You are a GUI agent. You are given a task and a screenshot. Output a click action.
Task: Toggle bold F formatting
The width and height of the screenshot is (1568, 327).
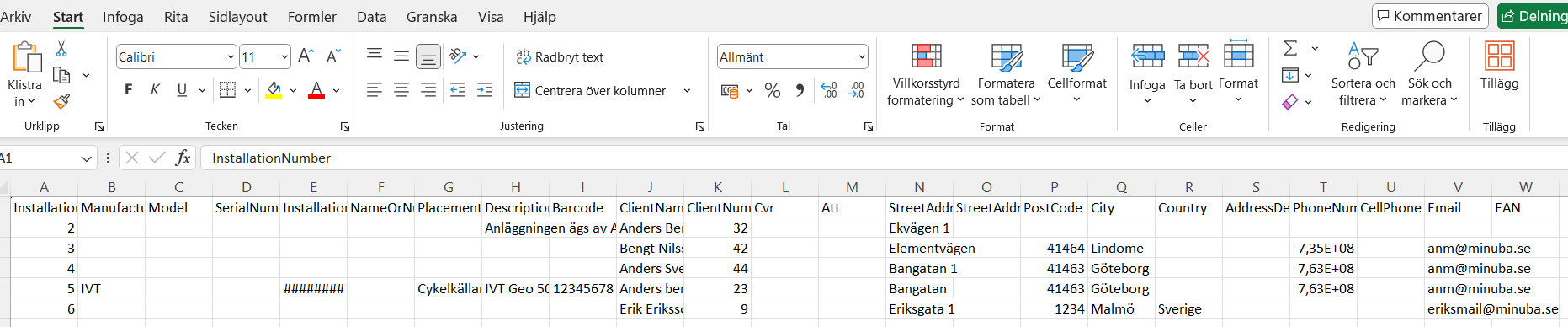[129, 89]
